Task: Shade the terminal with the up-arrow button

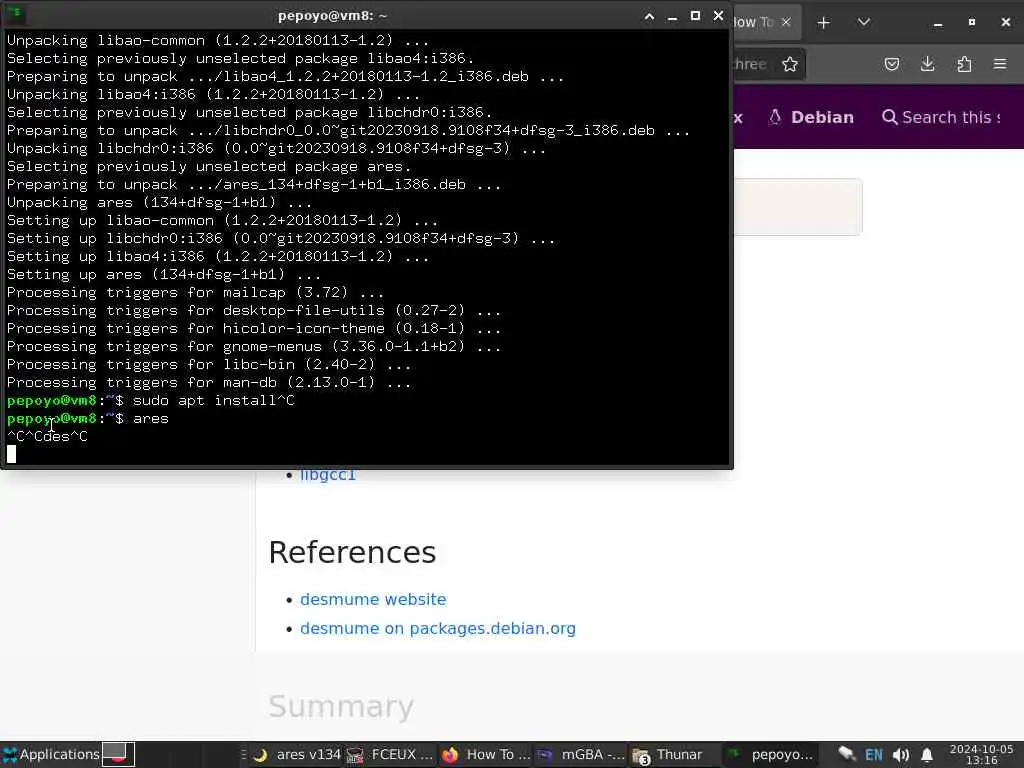Action: point(649,16)
